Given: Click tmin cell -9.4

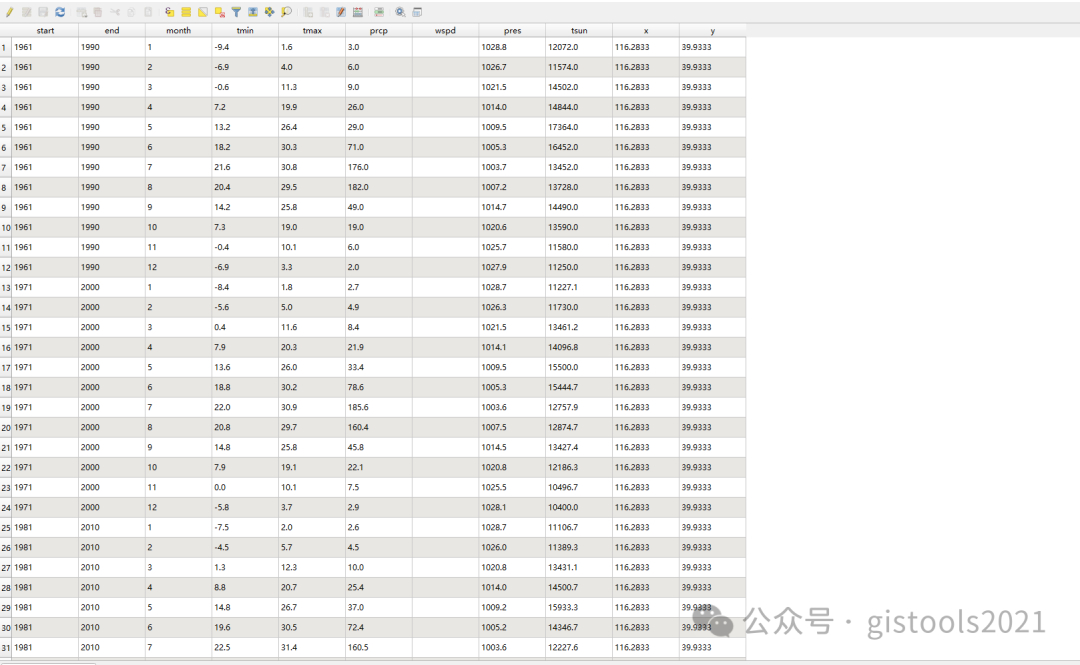Looking at the screenshot, I should 245,47.
